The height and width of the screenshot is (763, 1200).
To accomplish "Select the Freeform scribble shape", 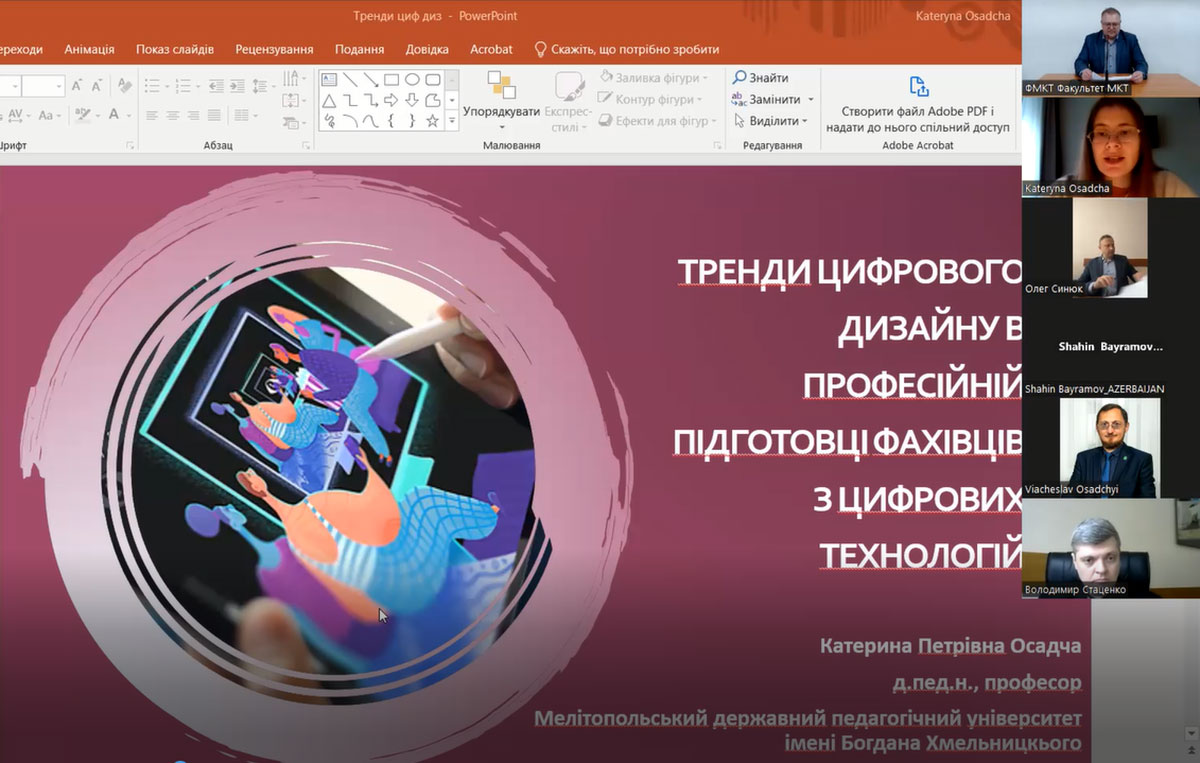I will tap(329, 121).
